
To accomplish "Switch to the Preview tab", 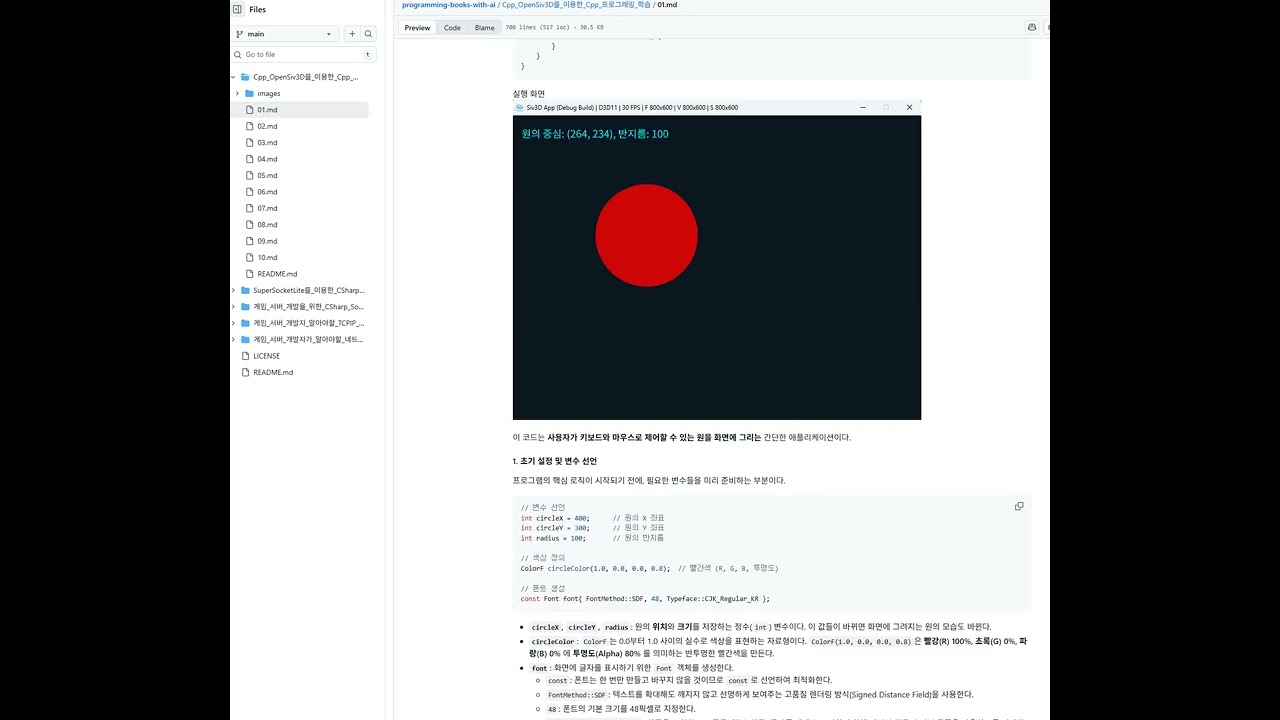I will click(418, 28).
